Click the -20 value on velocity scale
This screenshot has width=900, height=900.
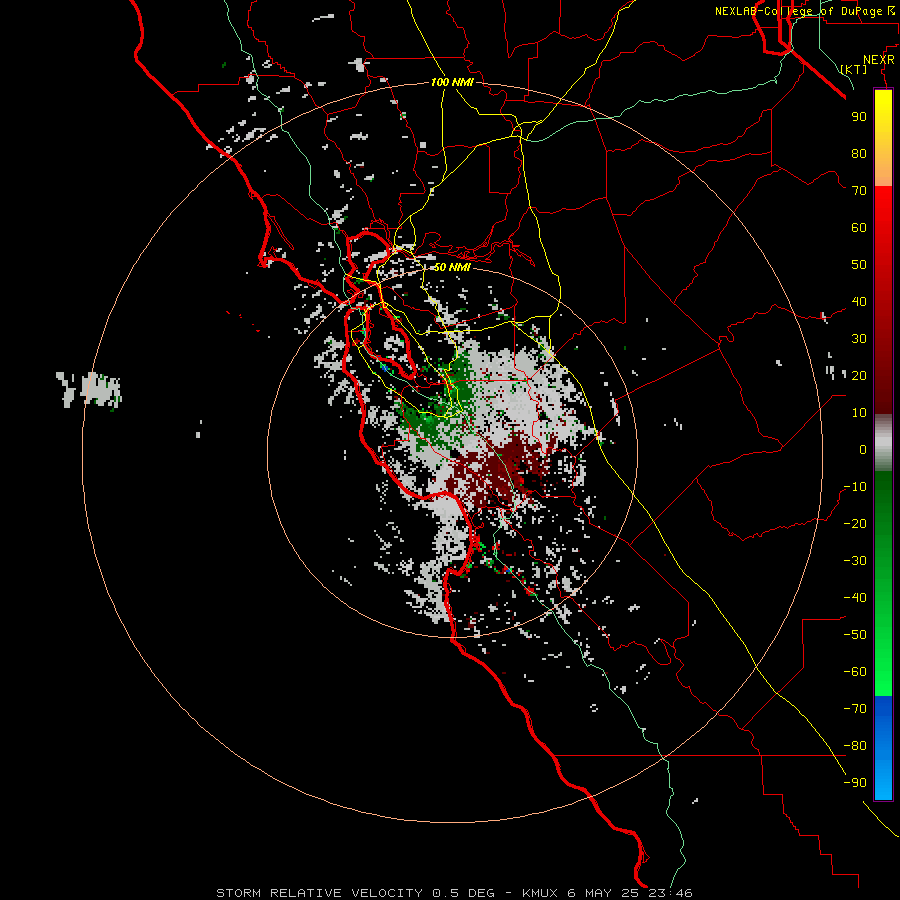click(855, 523)
